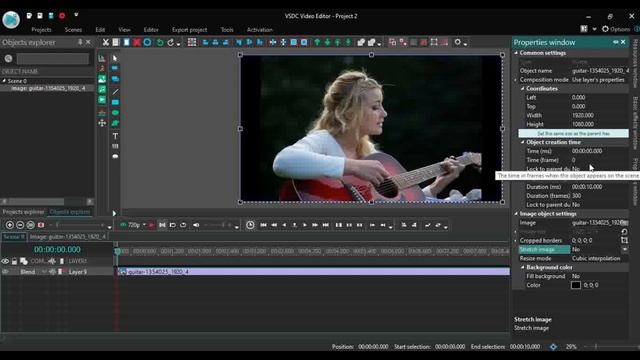Screen dimensions: 640x360
Task: Click Set the same size as parent button
Action: (573, 133)
